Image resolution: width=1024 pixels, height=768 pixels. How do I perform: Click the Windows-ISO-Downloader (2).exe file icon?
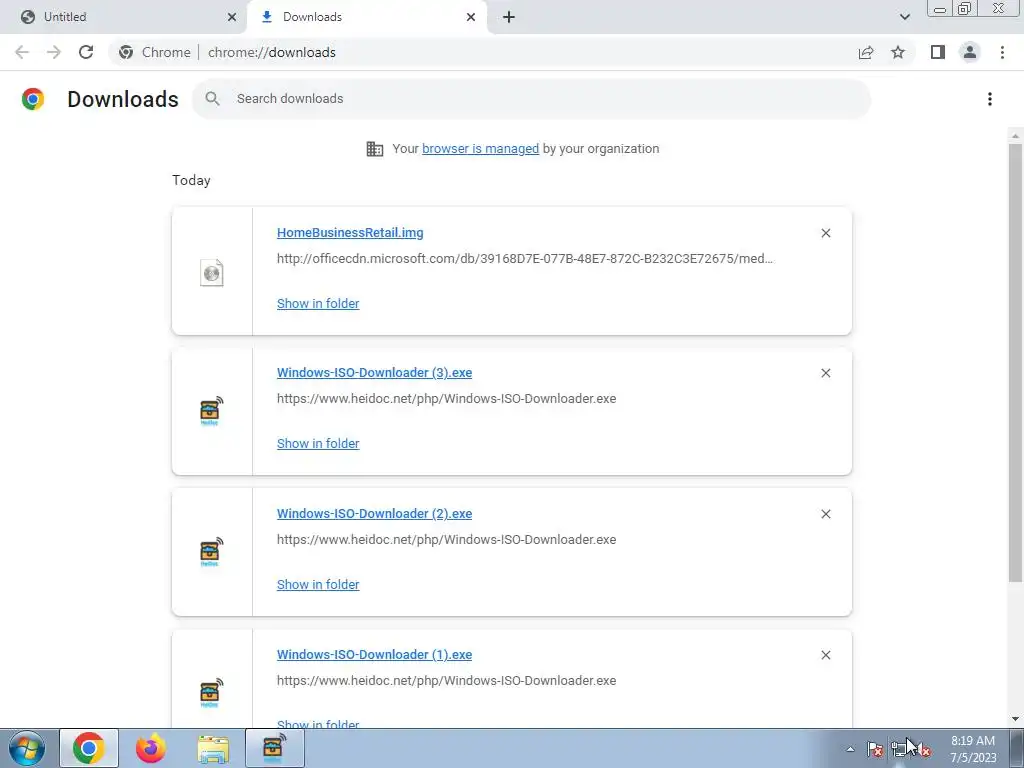click(x=211, y=552)
